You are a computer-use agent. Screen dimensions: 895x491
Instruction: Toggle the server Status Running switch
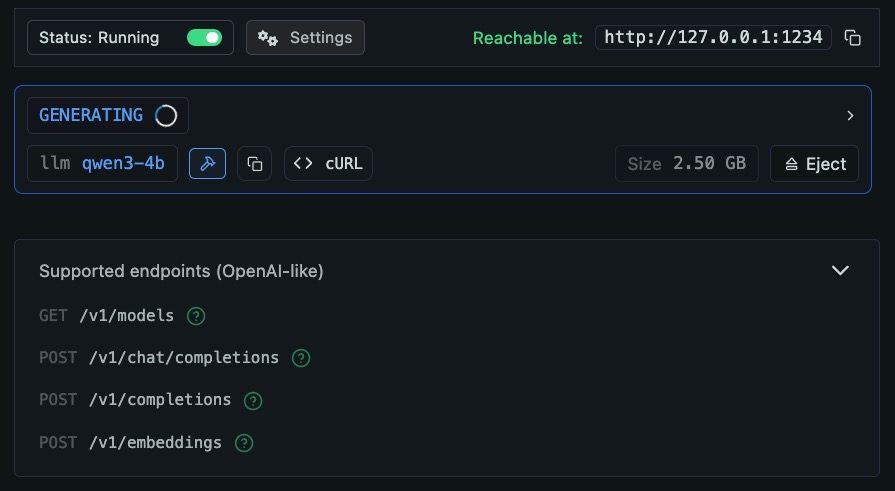click(x=204, y=38)
